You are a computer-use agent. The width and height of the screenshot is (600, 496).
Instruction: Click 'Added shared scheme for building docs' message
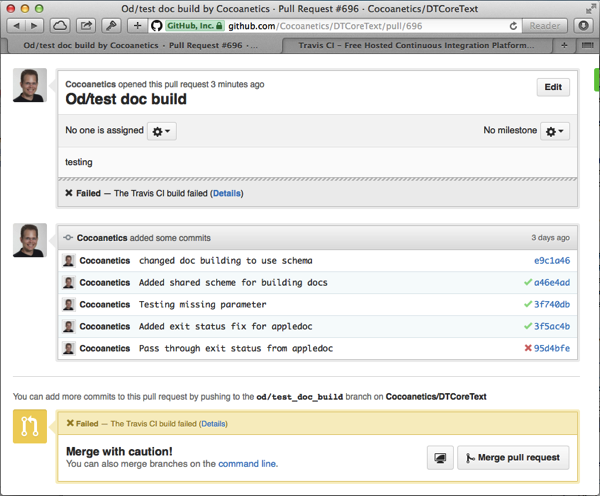[233, 282]
